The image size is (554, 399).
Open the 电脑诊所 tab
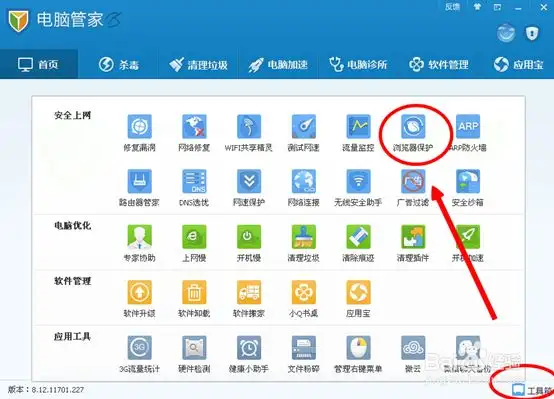click(358, 64)
